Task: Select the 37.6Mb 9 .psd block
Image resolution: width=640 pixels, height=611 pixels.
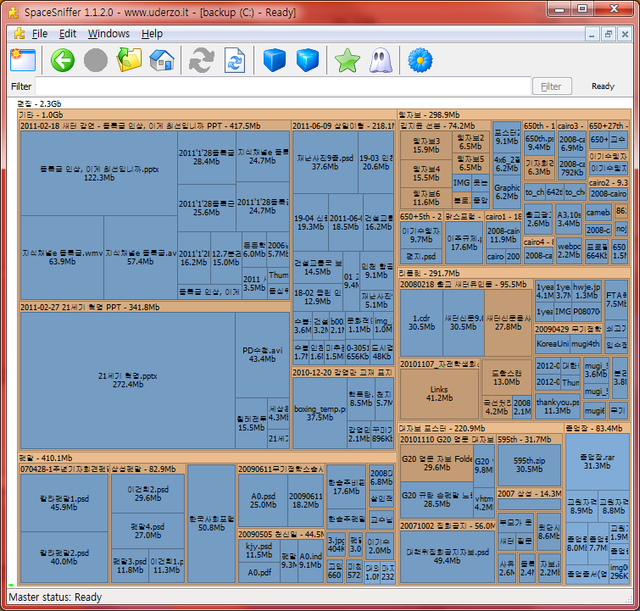Action: [x=325, y=162]
